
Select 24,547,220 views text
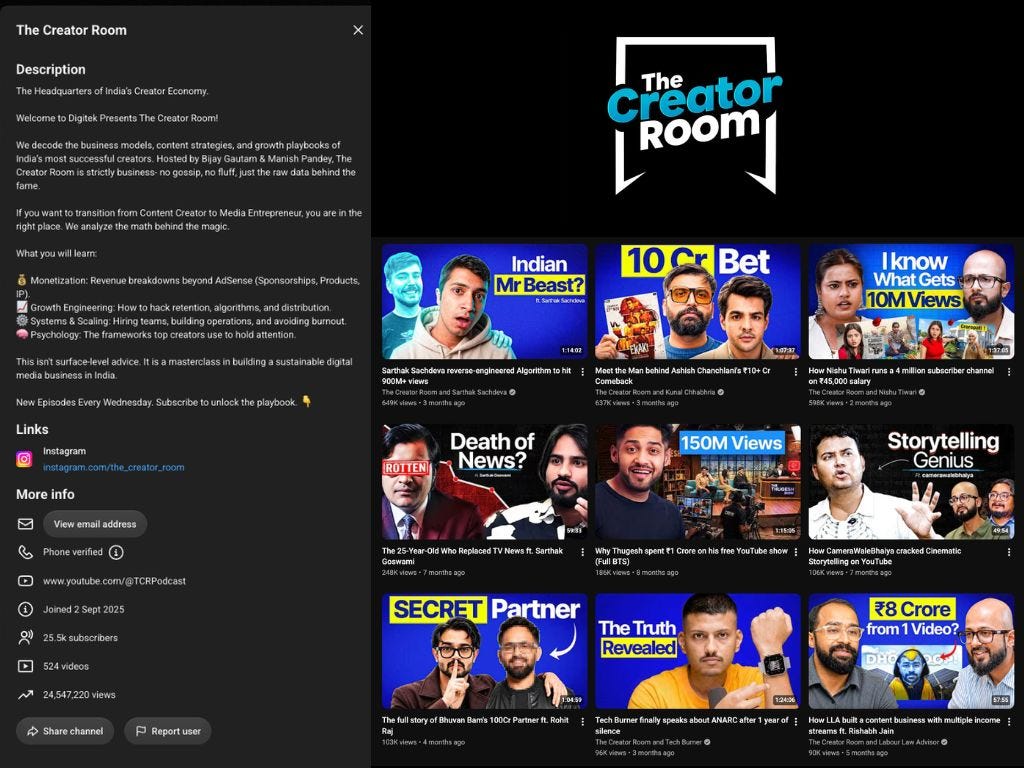click(x=79, y=695)
